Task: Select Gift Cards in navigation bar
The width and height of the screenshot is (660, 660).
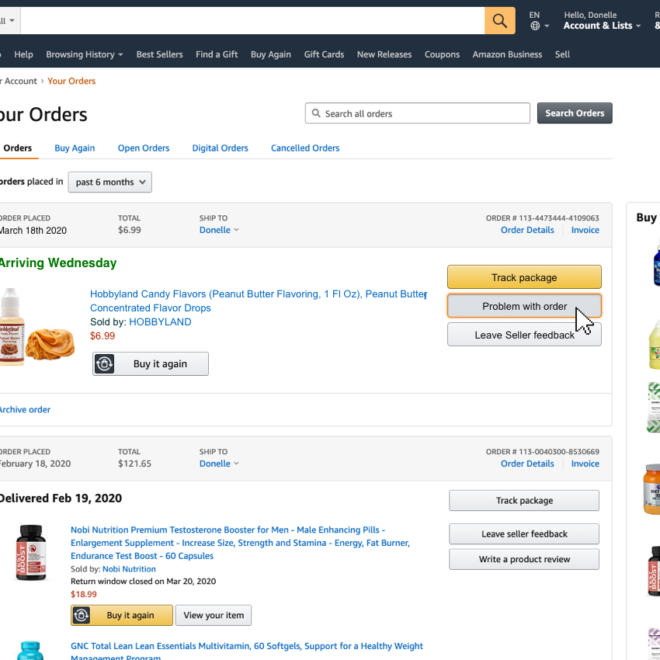Action: pyautogui.click(x=324, y=54)
